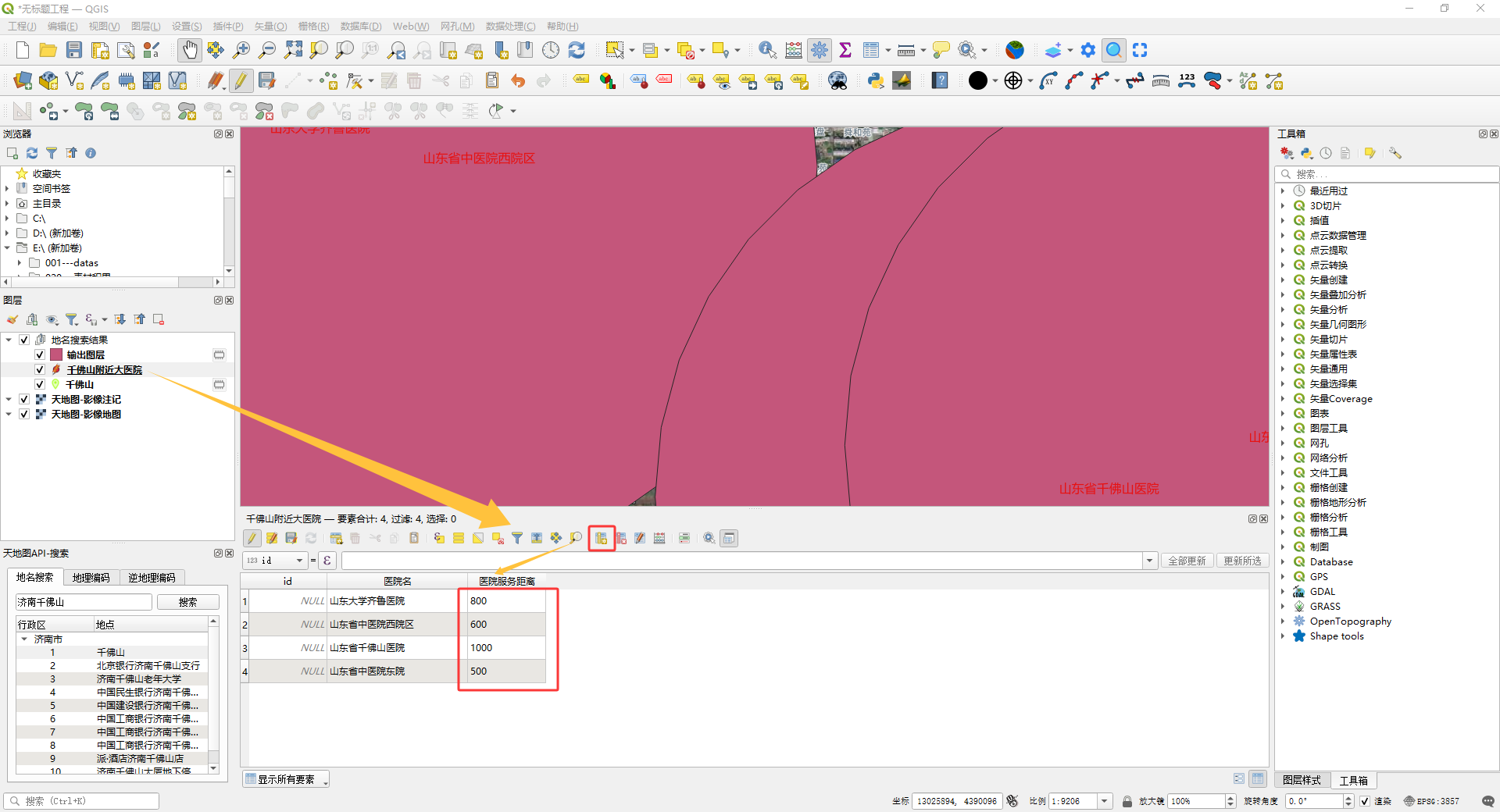Click the filter legend icon in the Layers panel
Screen dimensions: 1500x812
point(72,319)
